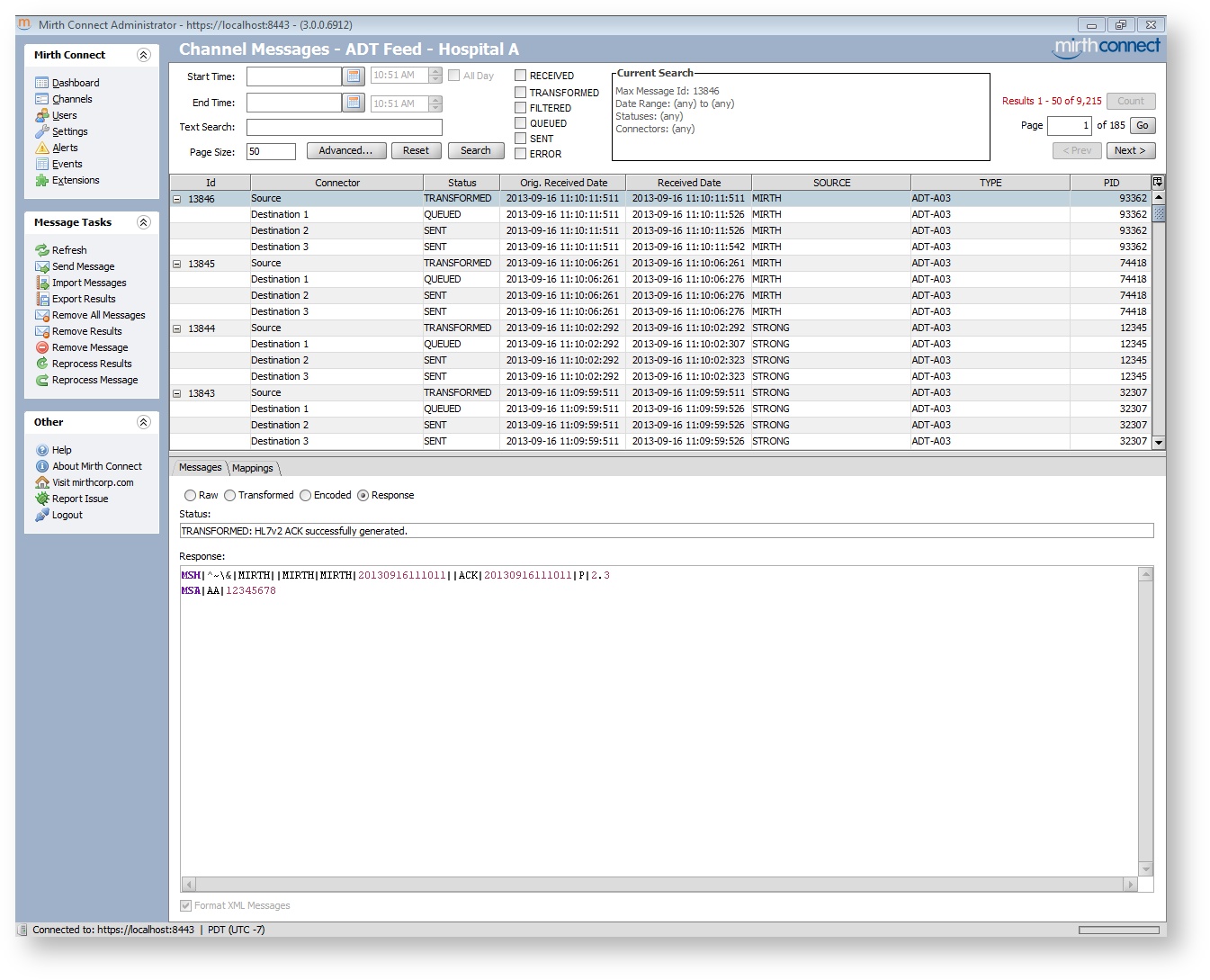This screenshot has width=1210, height=980.
Task: Sort by the SOURCE column header
Action: (x=831, y=183)
